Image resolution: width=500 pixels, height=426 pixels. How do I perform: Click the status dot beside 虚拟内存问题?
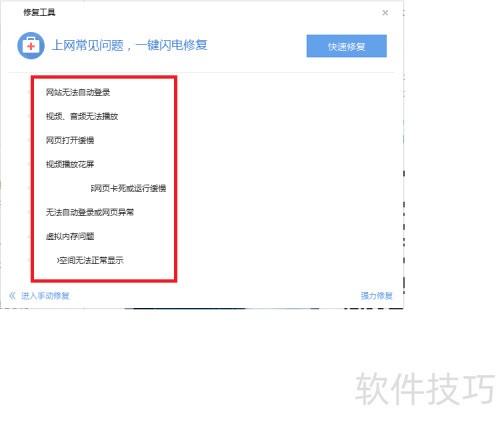click(30, 236)
